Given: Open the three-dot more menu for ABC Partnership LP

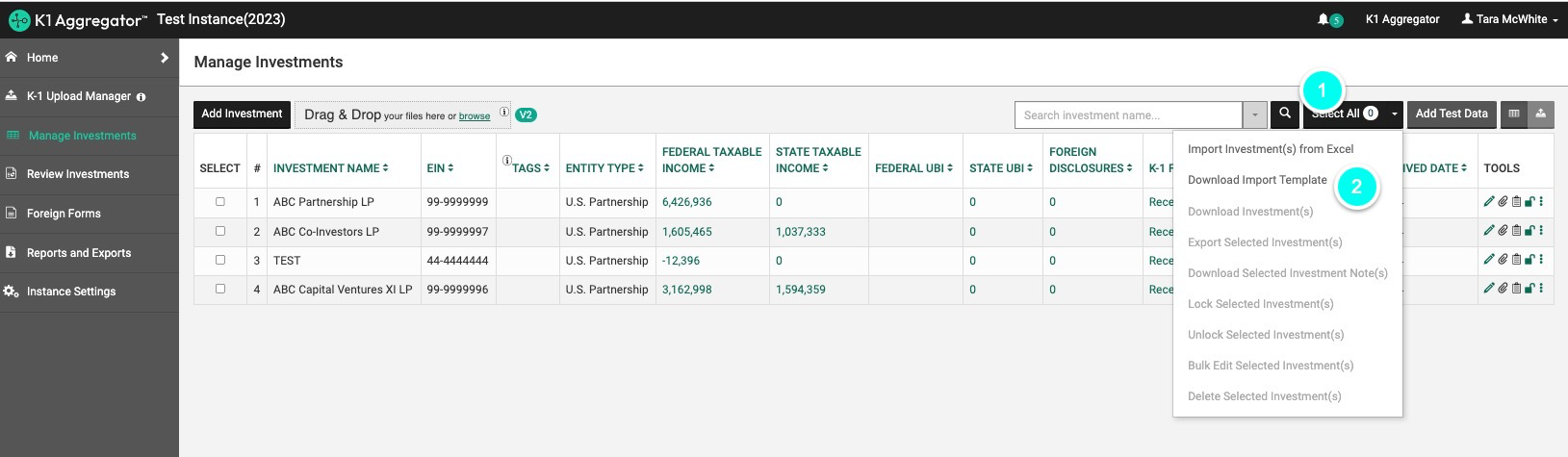Looking at the screenshot, I should (1541, 202).
